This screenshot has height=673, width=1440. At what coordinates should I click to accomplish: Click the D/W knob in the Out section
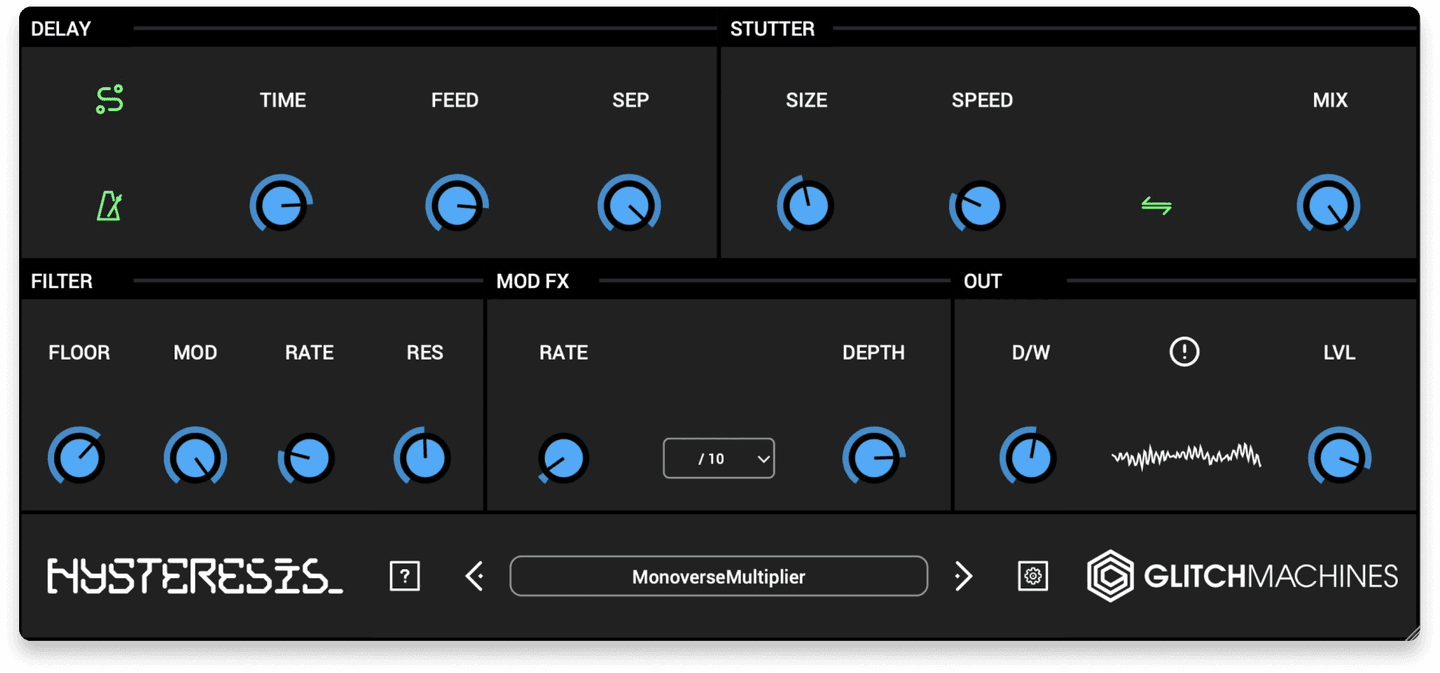point(1031,457)
